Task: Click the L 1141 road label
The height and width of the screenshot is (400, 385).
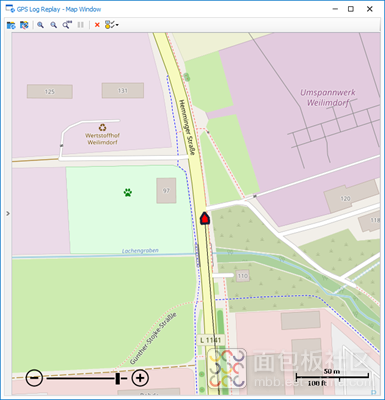Action: tap(211, 340)
